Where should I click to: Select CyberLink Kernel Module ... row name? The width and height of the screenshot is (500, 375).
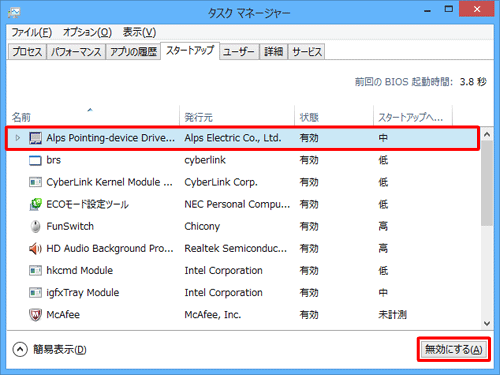point(109,182)
